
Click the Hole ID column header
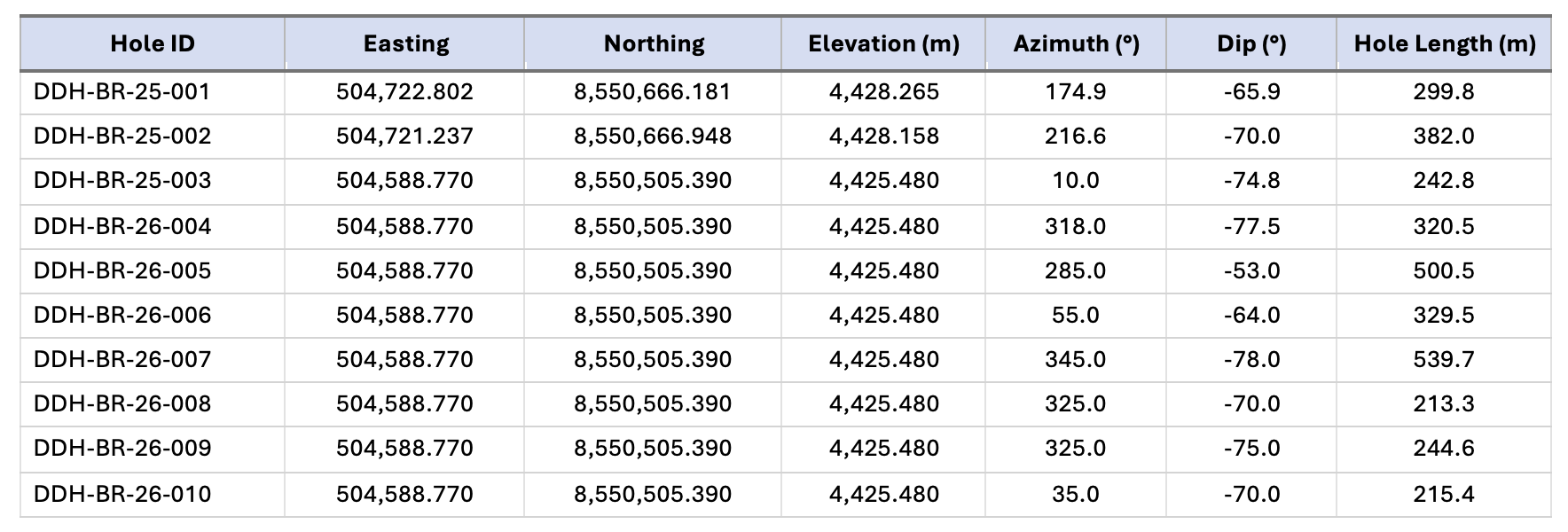click(153, 43)
